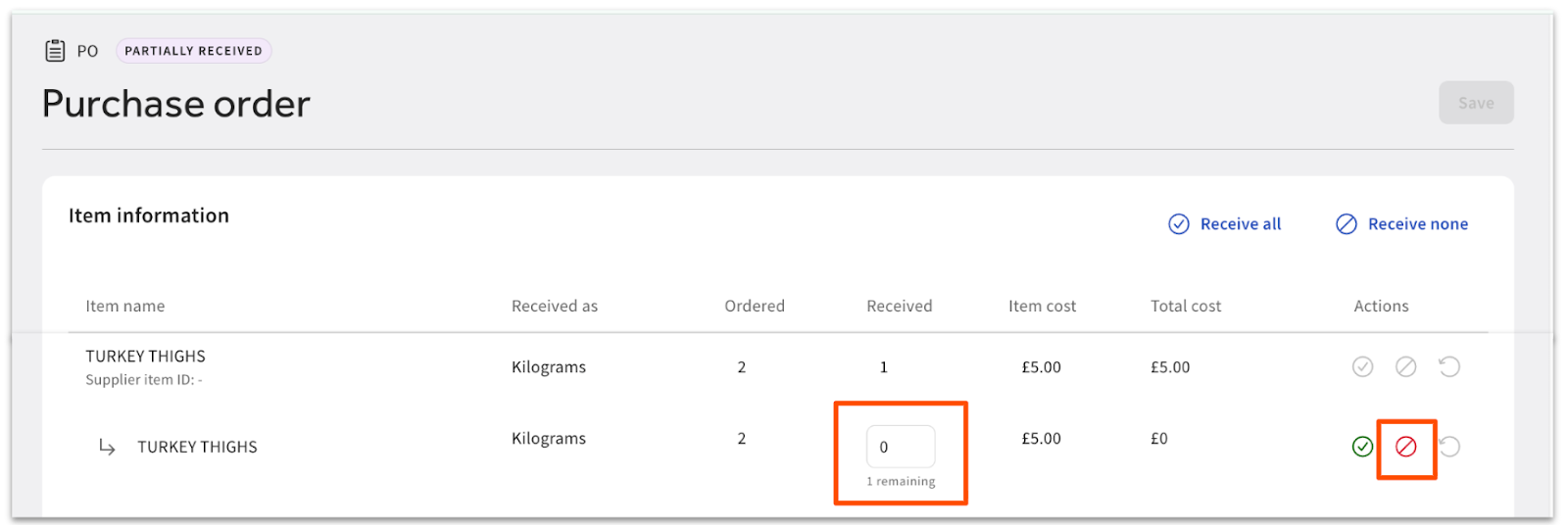Click the PO clipboard icon
The height and width of the screenshot is (525, 1568).
pos(56,51)
